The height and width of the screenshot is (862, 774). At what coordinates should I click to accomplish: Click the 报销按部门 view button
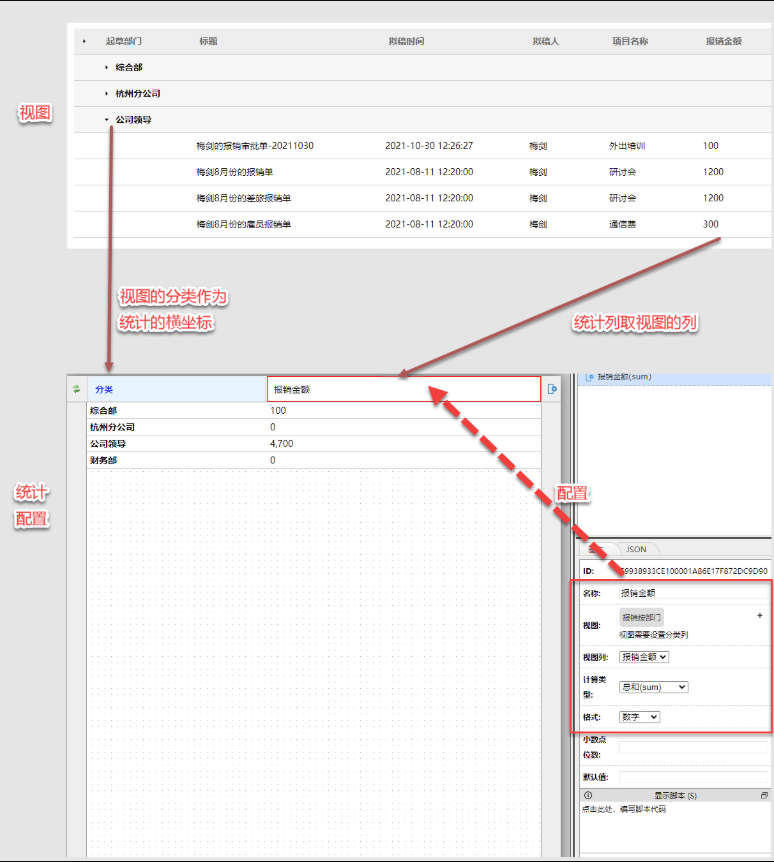641,618
